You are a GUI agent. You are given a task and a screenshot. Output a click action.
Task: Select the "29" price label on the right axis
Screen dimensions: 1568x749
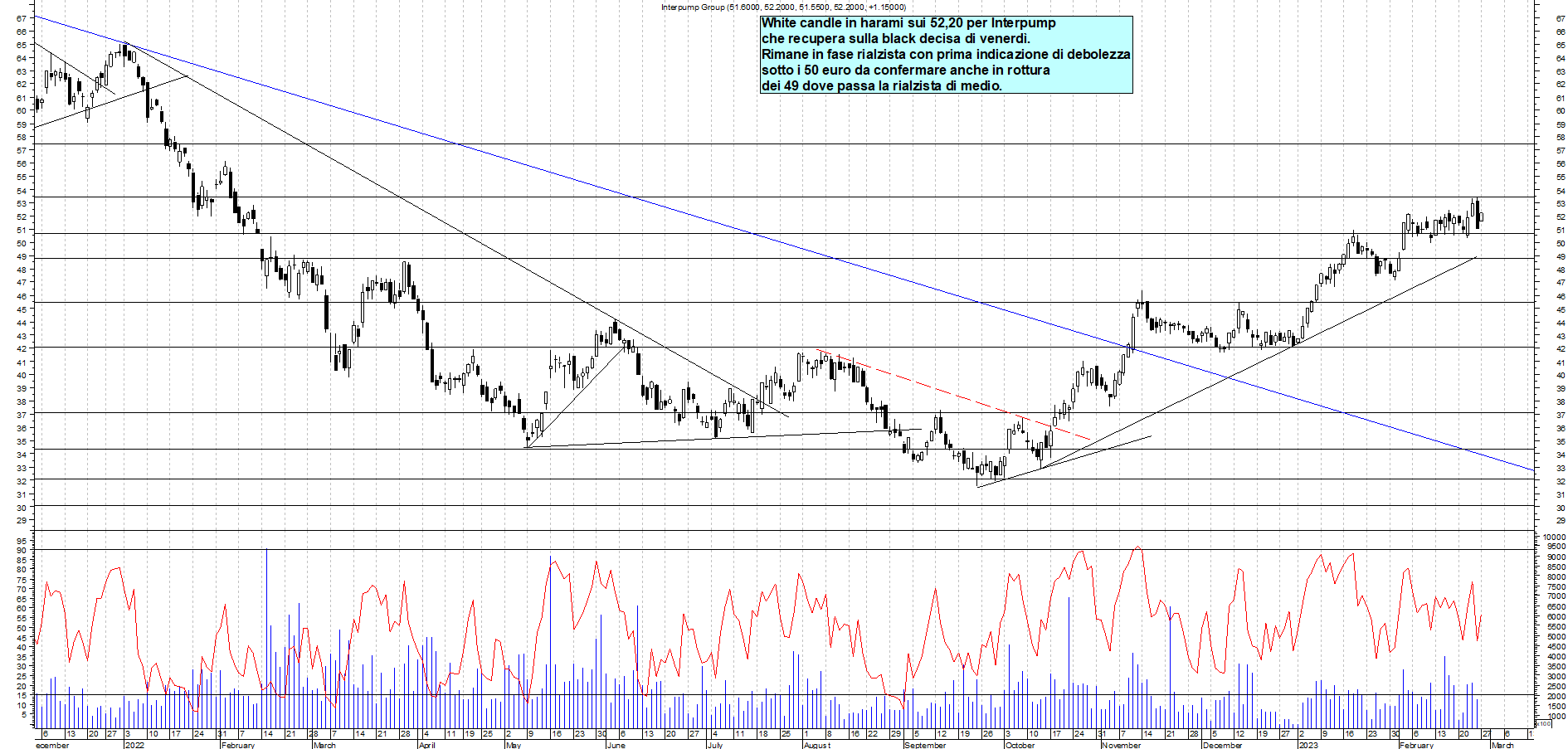[x=1561, y=521]
